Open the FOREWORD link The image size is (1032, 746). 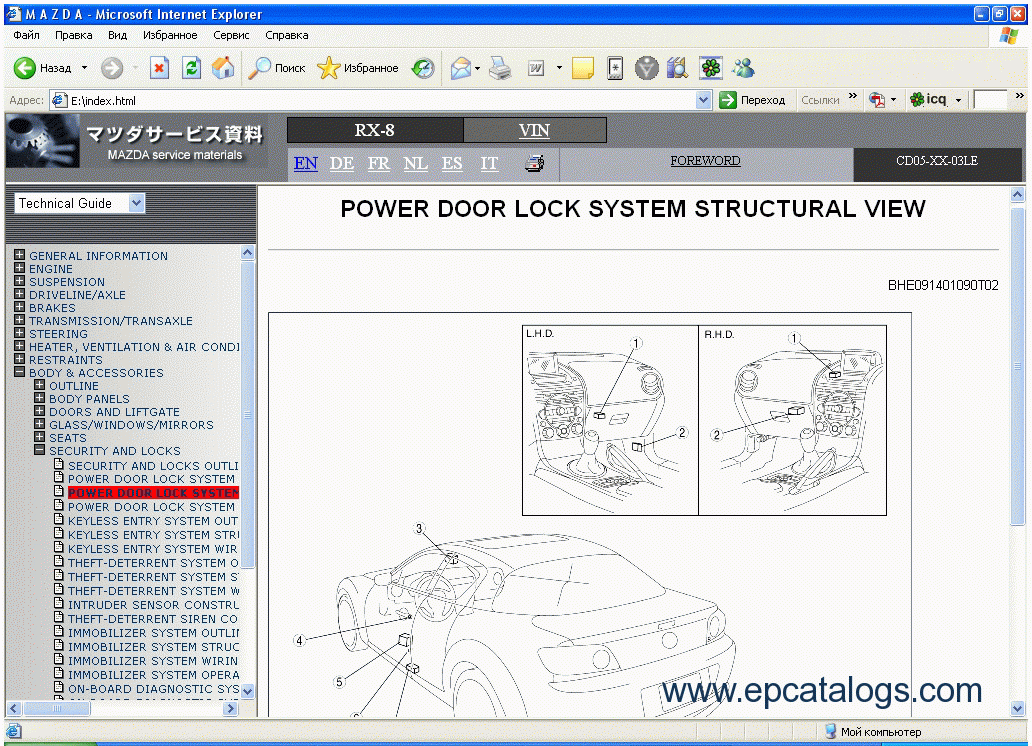pyautogui.click(x=706, y=161)
